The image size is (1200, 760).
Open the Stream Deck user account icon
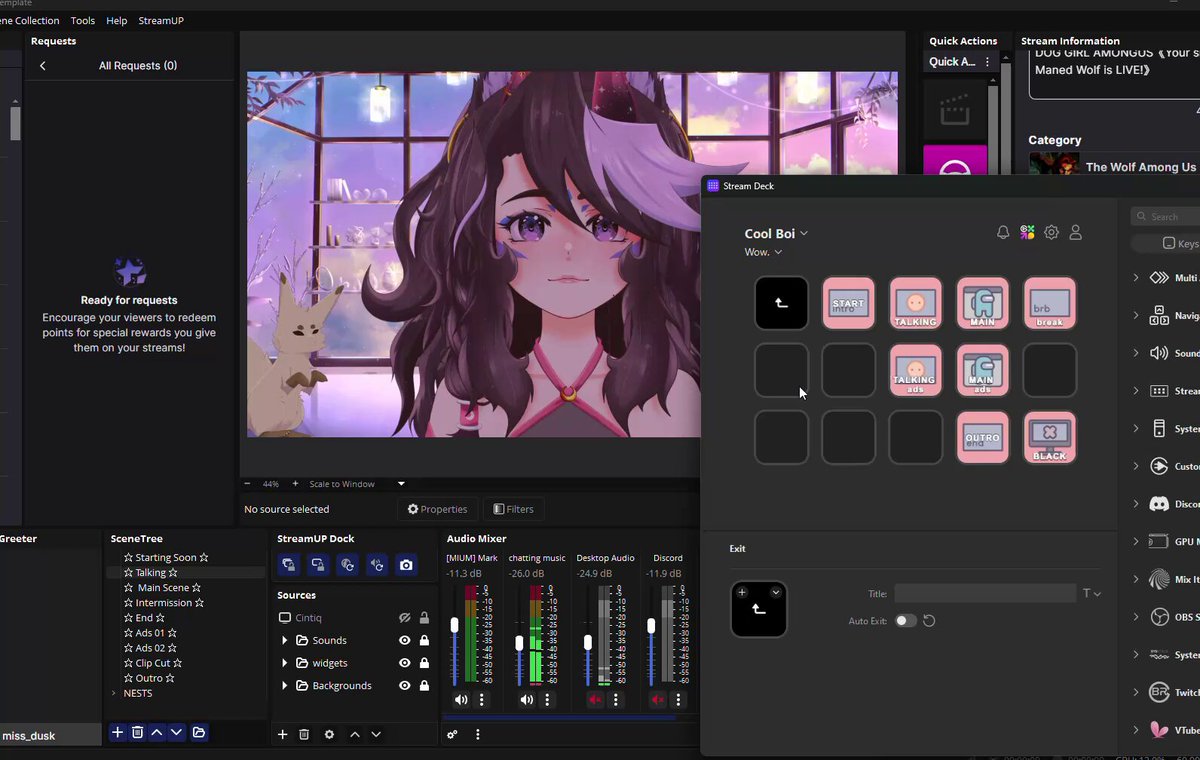coord(1076,232)
